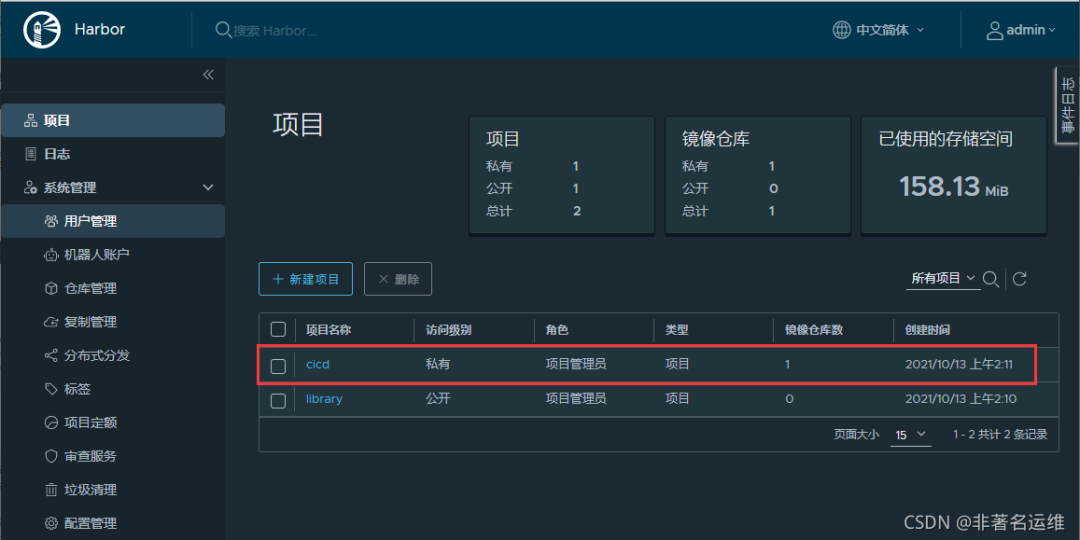The height and width of the screenshot is (540, 1080).
Task: Click the project filter search magnifier icon
Action: (x=990, y=279)
